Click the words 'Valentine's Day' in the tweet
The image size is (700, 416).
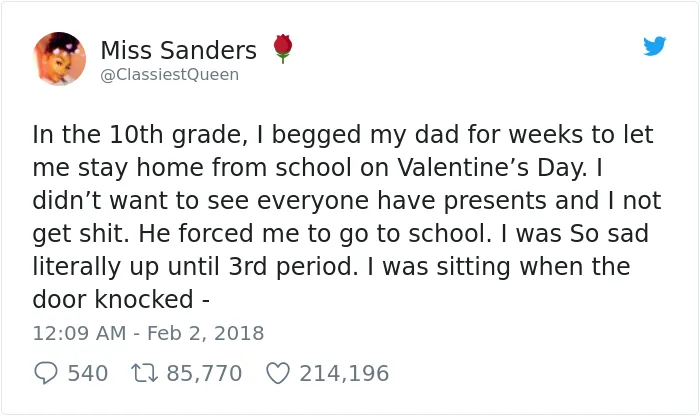coord(491,168)
